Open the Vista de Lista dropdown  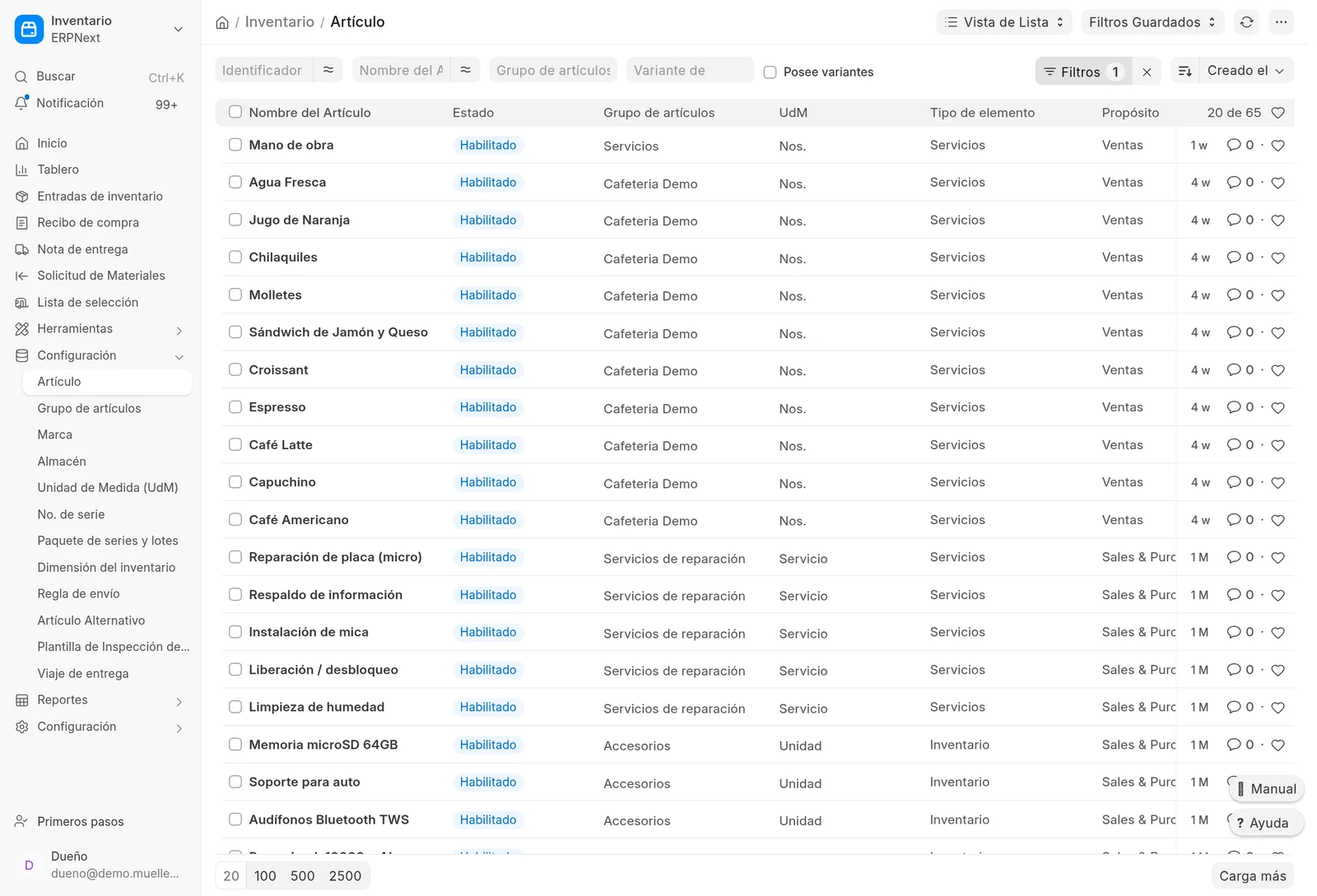[1004, 22]
